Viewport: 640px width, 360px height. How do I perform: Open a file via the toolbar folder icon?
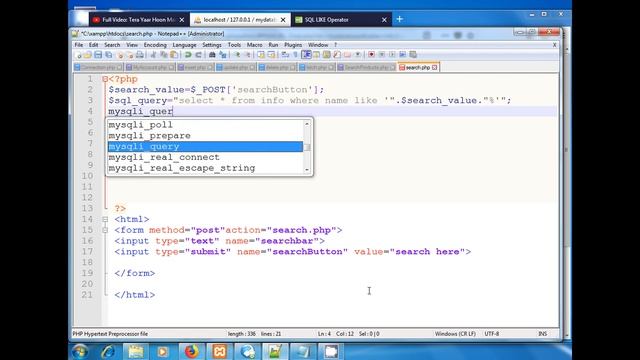[88, 54]
